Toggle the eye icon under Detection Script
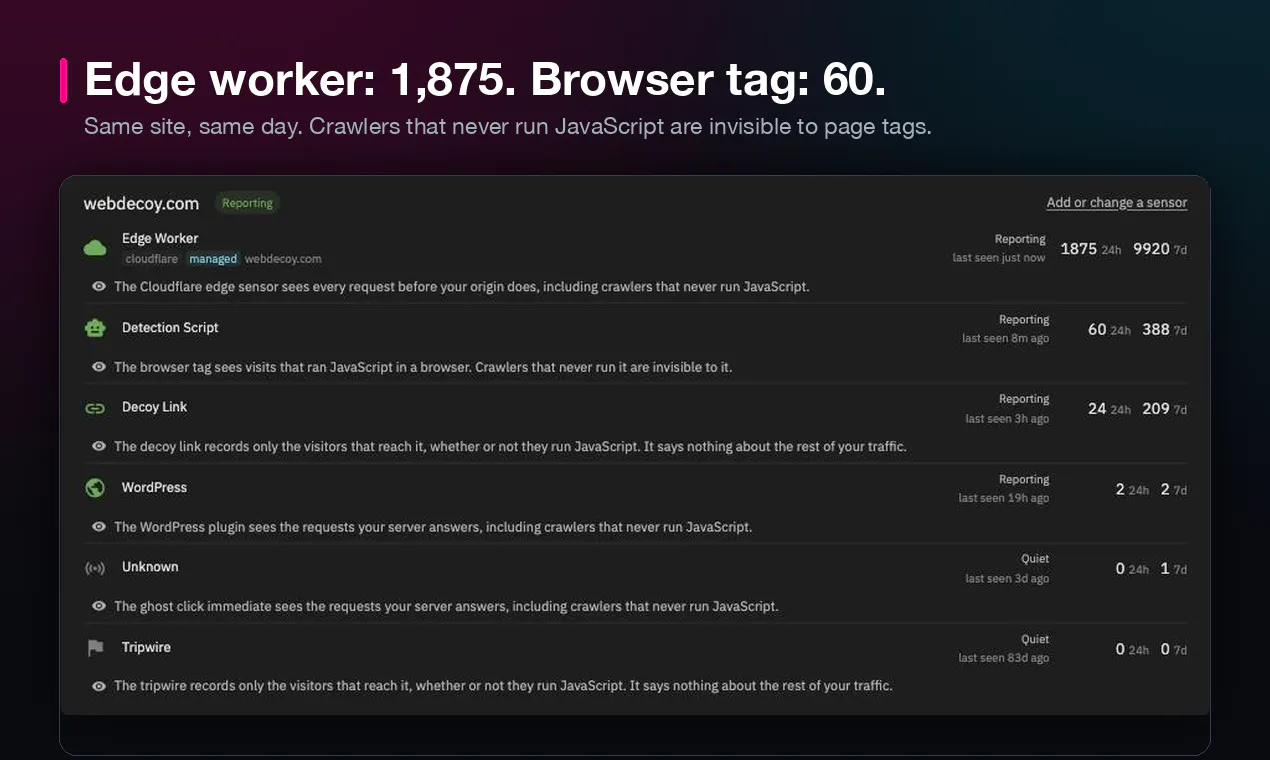 (99, 367)
